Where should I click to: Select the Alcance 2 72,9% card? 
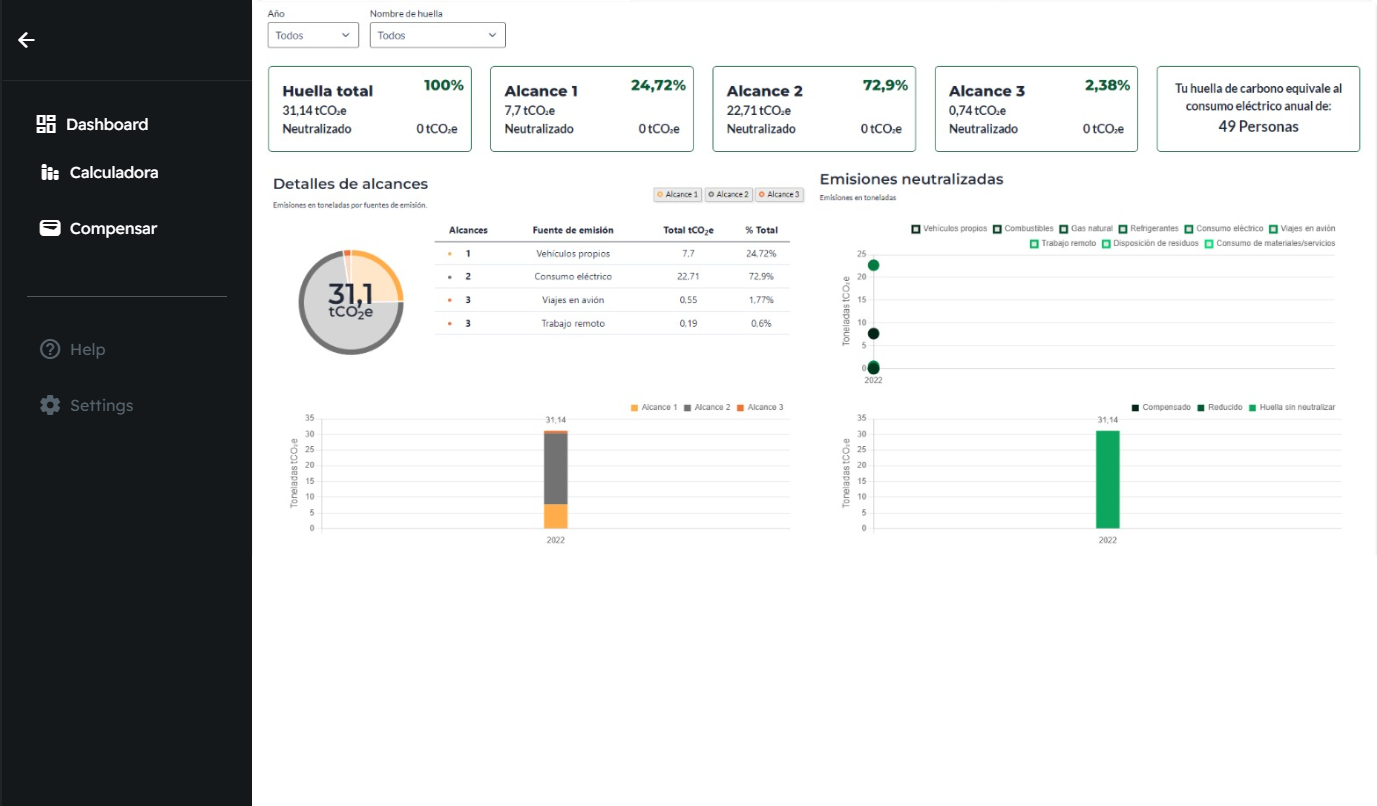tap(814, 109)
